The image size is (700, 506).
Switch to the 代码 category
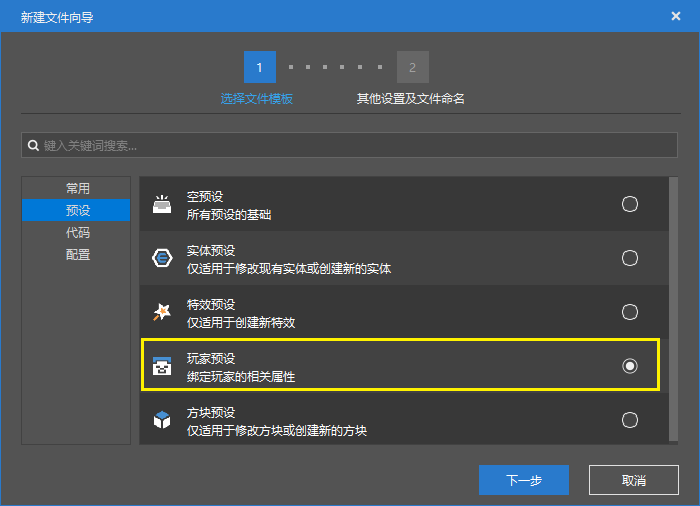coord(77,232)
